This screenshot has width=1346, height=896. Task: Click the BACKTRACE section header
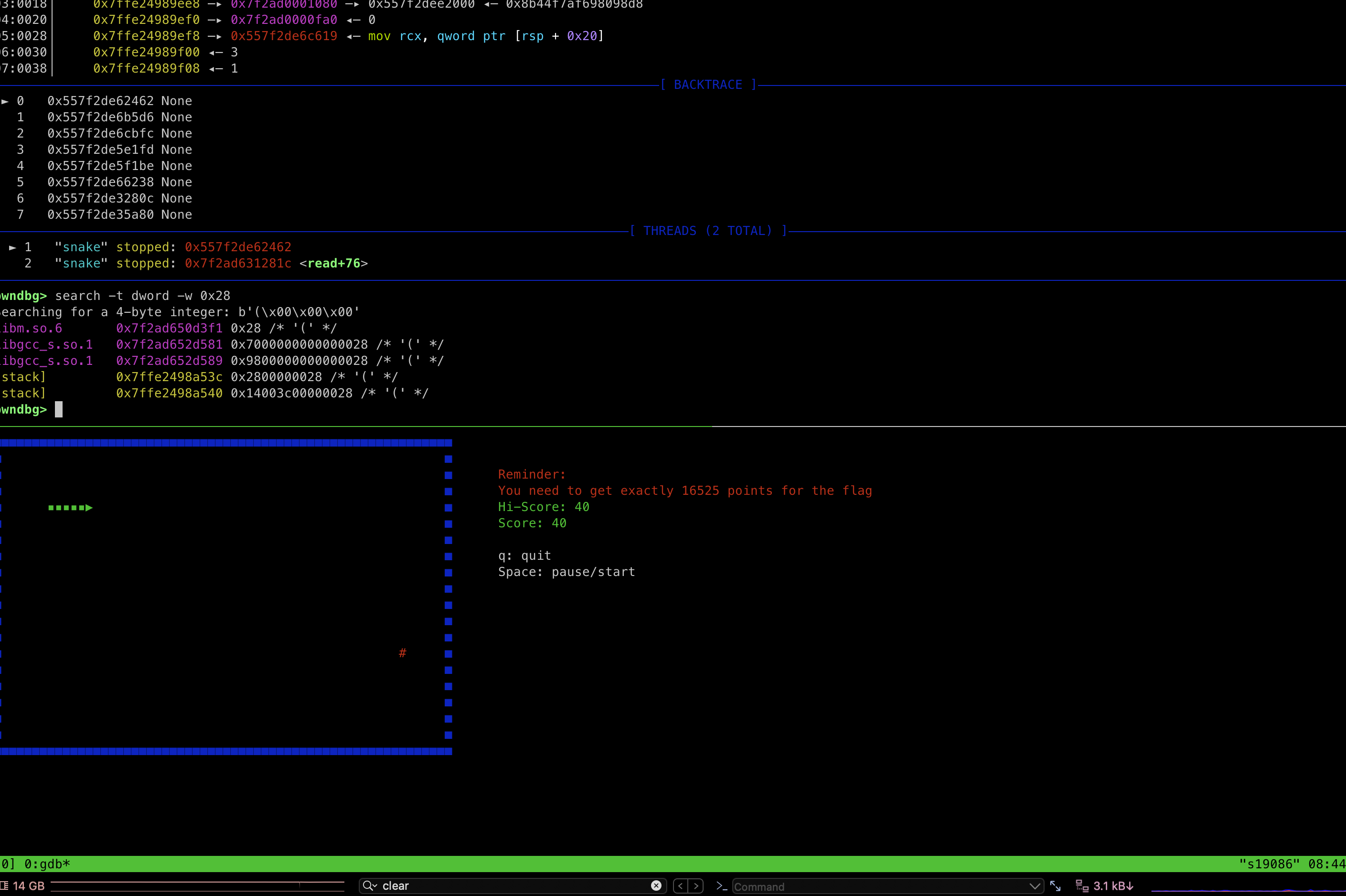pos(708,85)
